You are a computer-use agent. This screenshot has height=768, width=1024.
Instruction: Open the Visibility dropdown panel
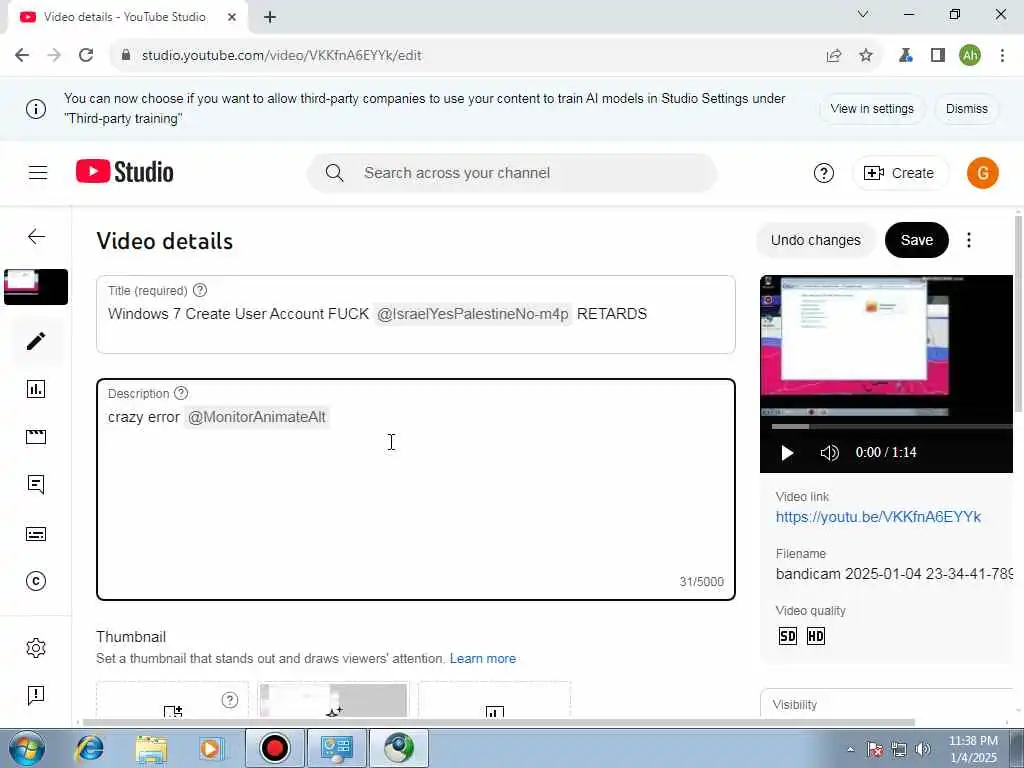point(888,703)
